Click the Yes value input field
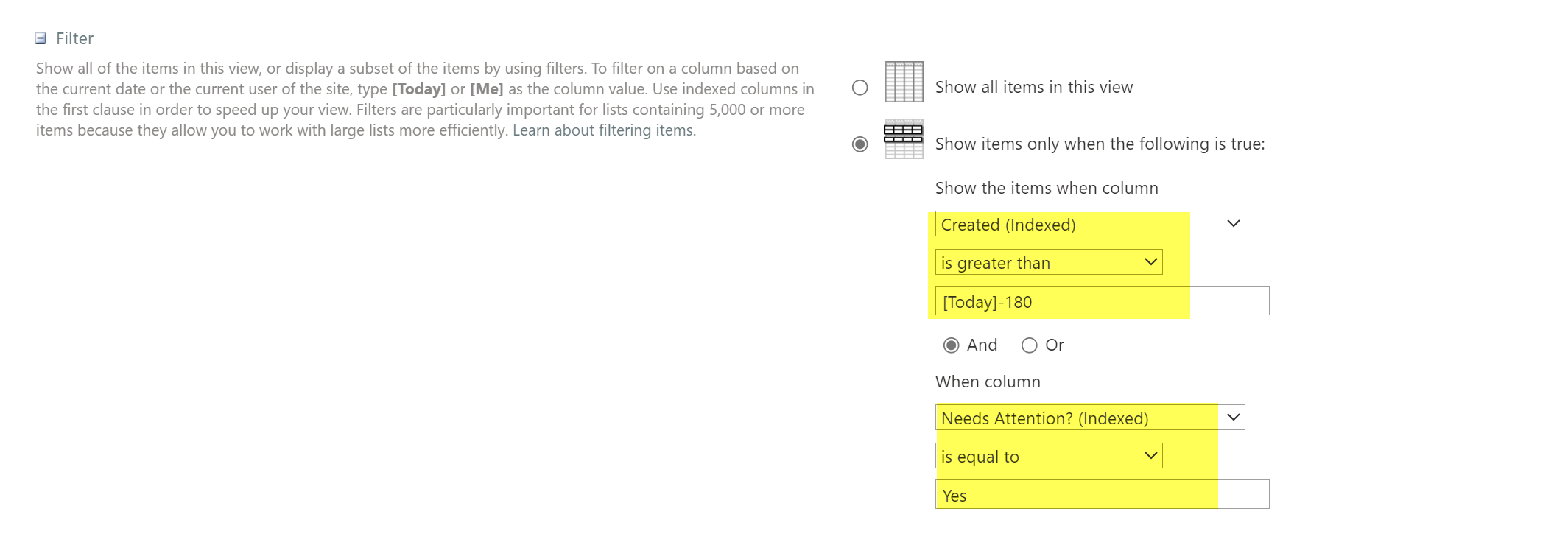The height and width of the screenshot is (548, 1568). (x=1102, y=495)
